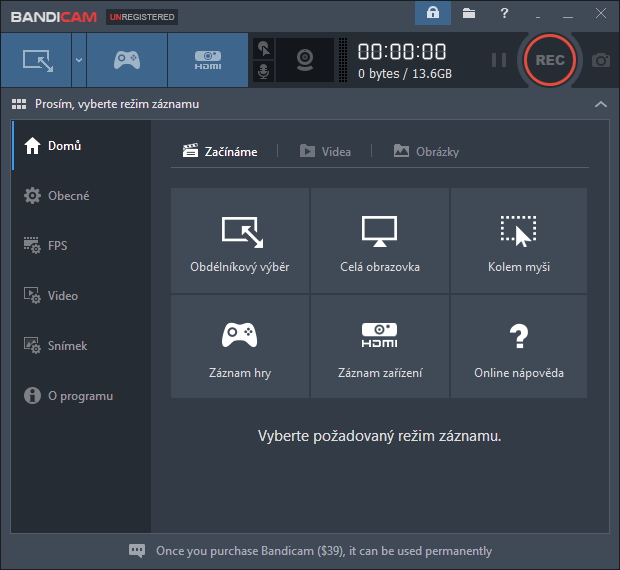The image size is (620, 570).
Task: Toggle microphone recording icon
Action: (263, 72)
